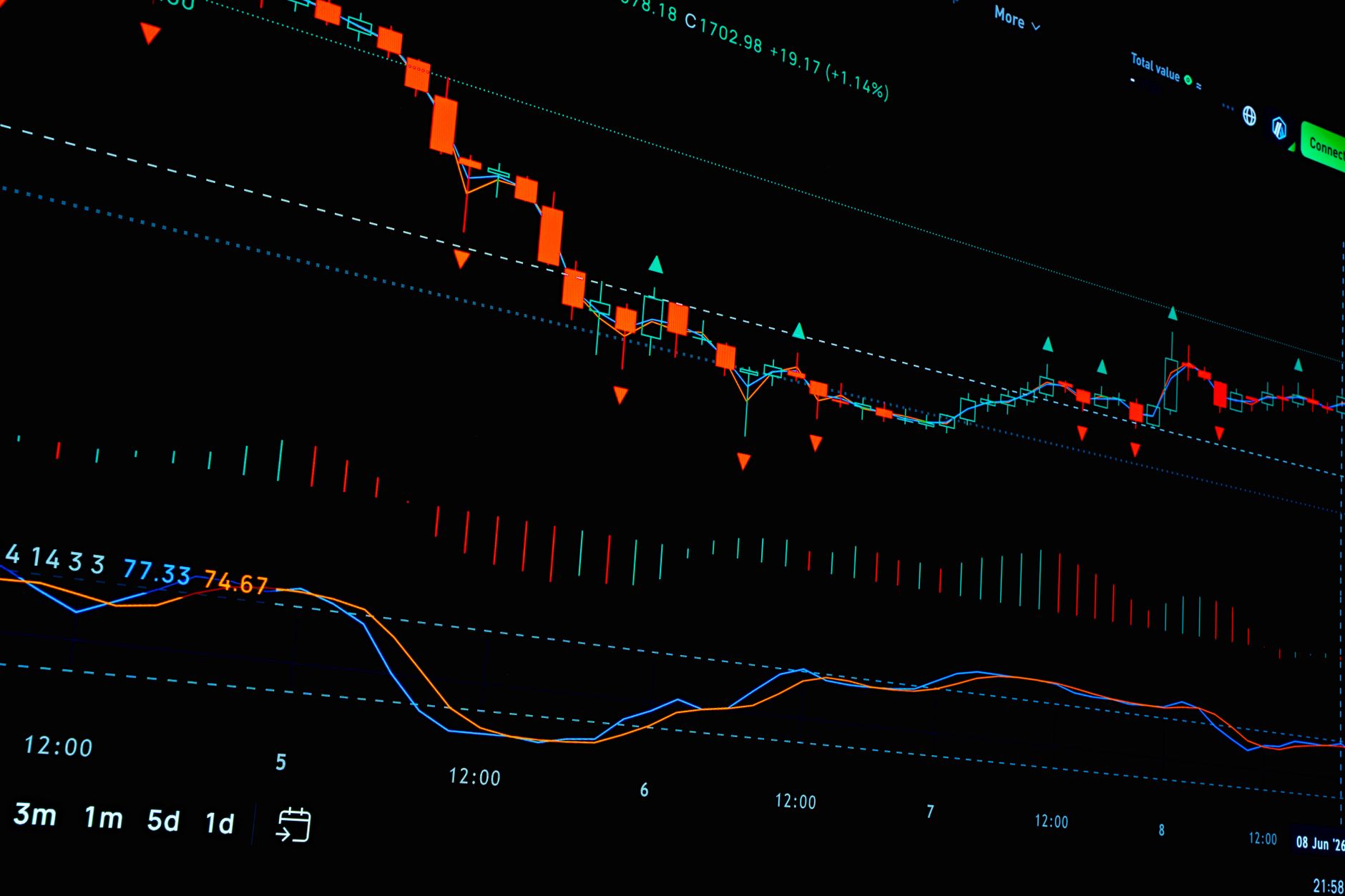
Task: Set chart range to 1d
Action: tap(220, 823)
